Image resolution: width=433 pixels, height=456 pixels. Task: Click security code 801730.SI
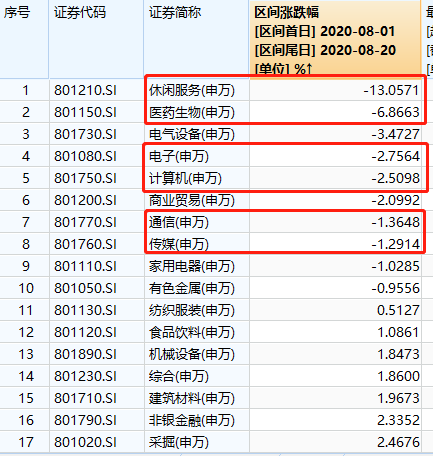tap(85, 134)
